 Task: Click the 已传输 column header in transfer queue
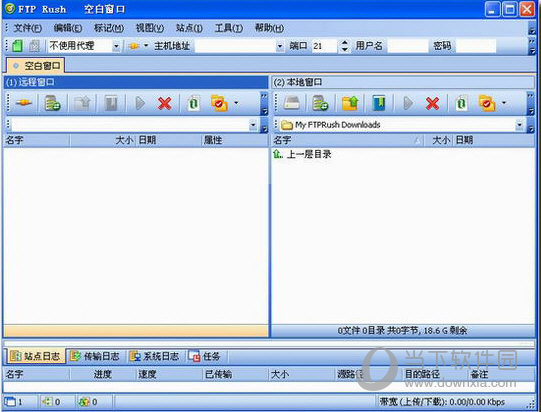coord(235,374)
